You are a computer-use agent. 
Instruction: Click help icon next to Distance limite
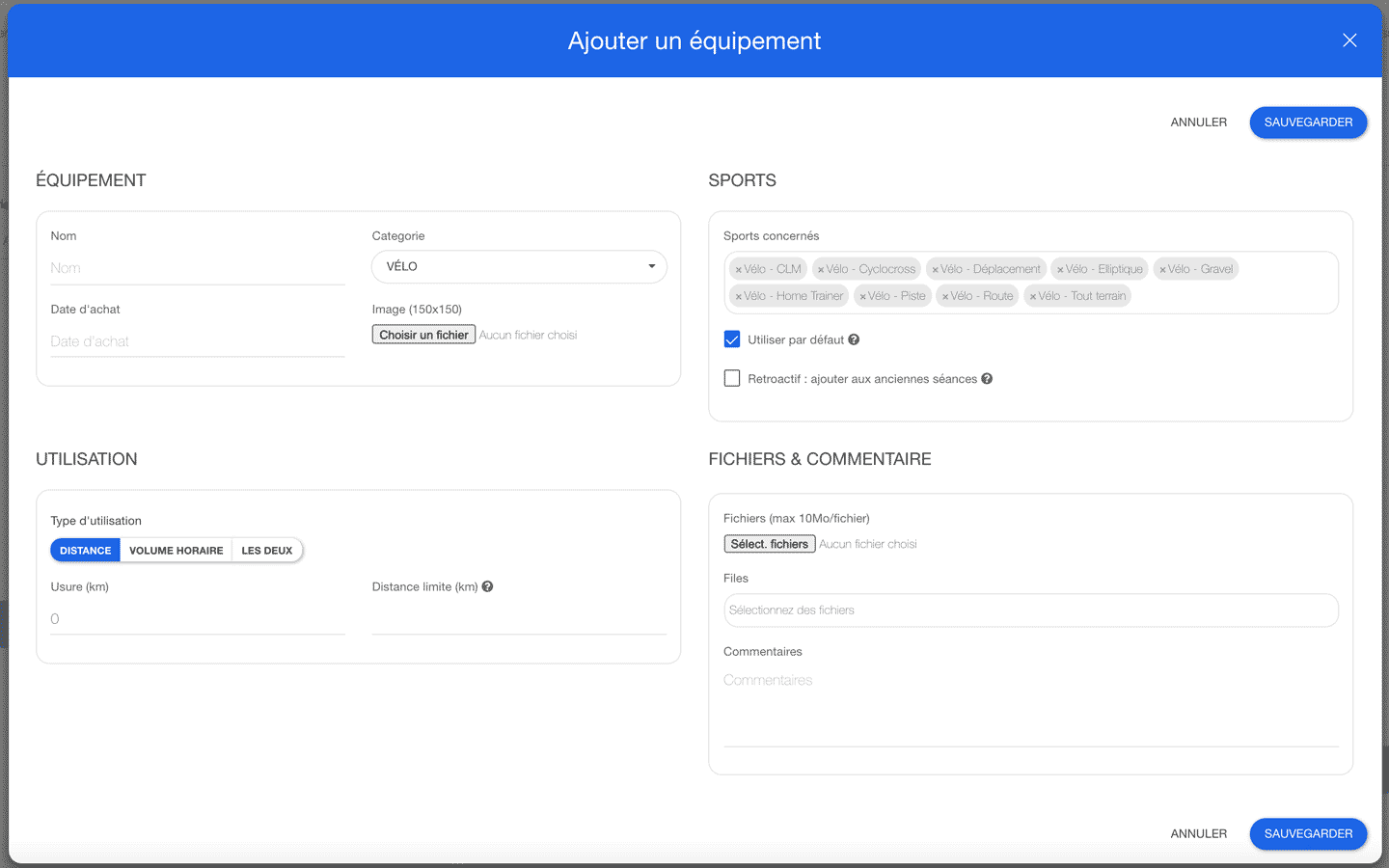pyautogui.click(x=488, y=586)
